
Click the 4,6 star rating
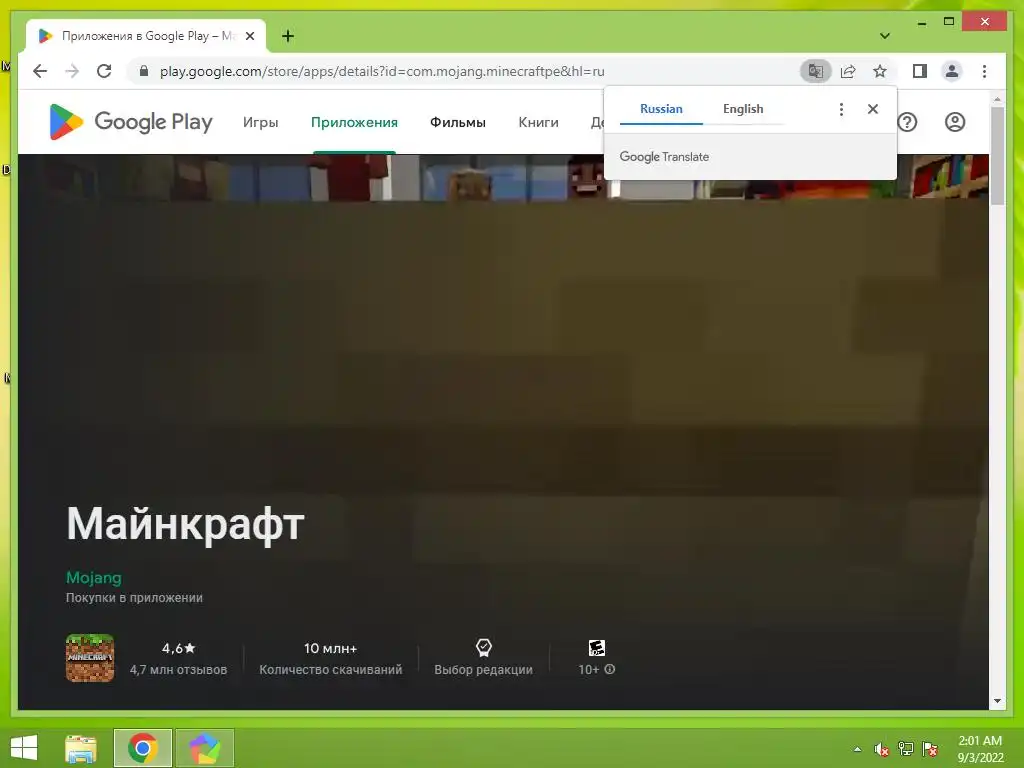pos(178,648)
